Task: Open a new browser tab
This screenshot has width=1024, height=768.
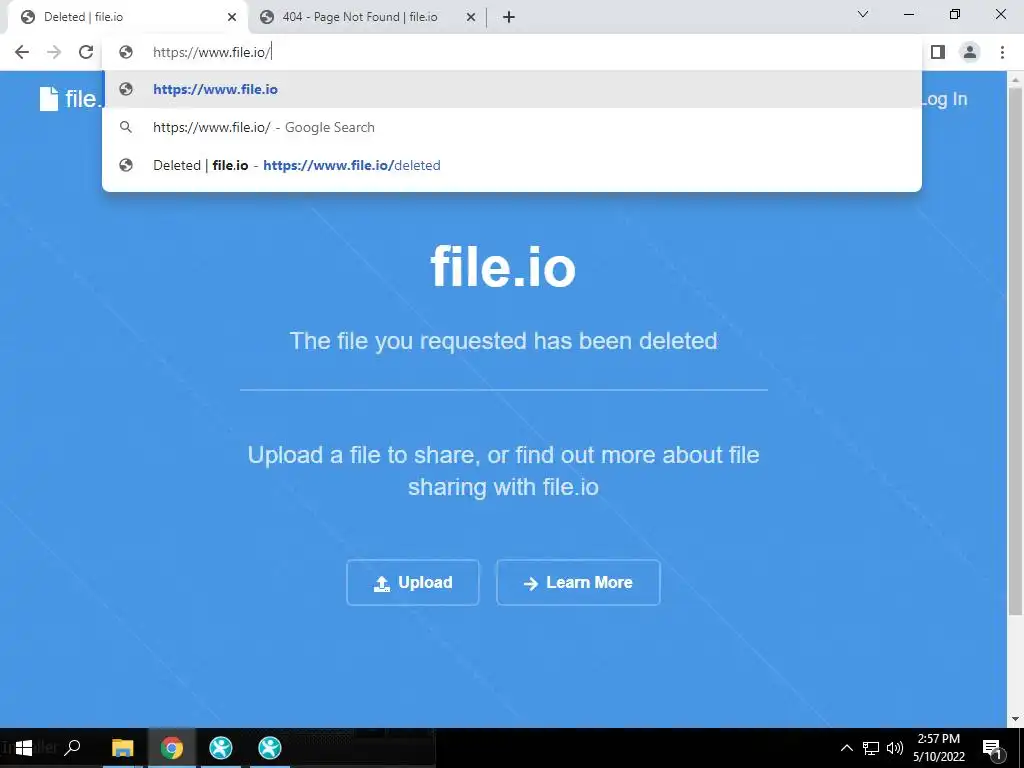Action: click(509, 18)
